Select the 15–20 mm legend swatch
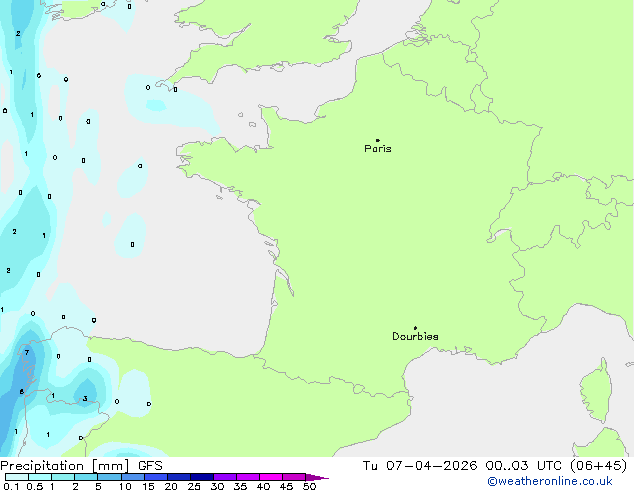Viewport: 634px width, 490px height. (x=156, y=477)
